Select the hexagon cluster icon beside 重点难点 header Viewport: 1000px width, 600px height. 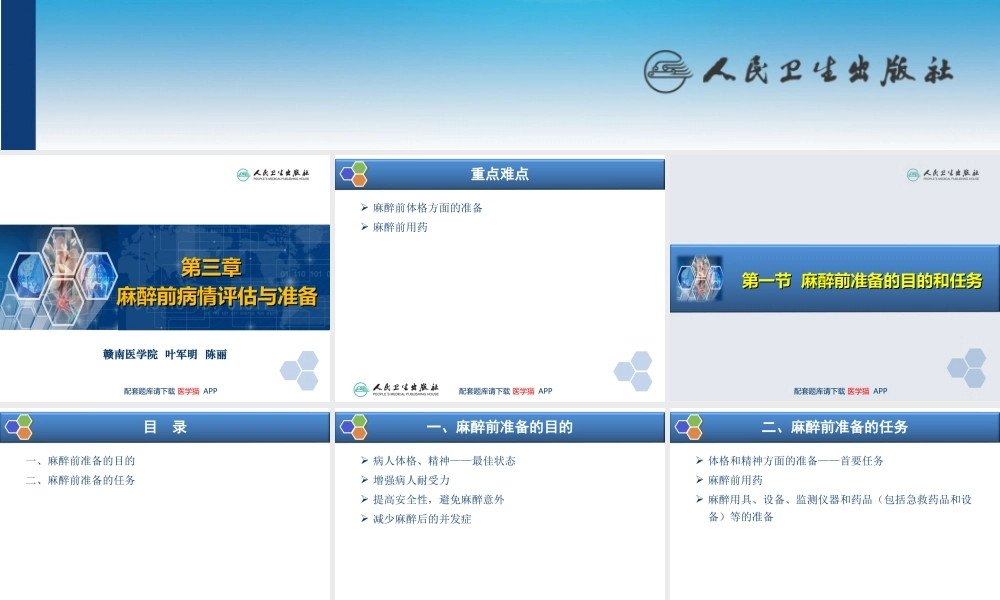click(352, 173)
